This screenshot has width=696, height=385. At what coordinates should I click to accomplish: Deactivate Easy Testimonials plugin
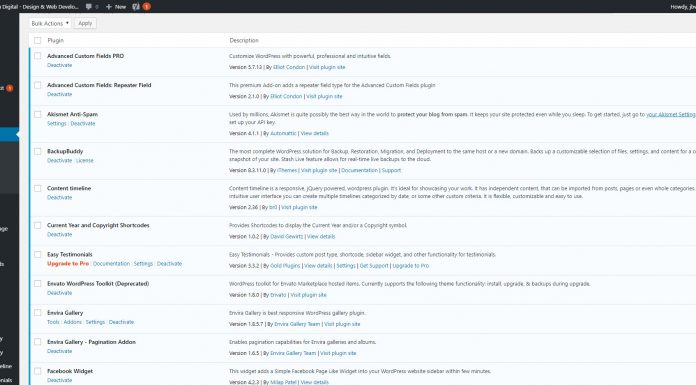click(169, 264)
